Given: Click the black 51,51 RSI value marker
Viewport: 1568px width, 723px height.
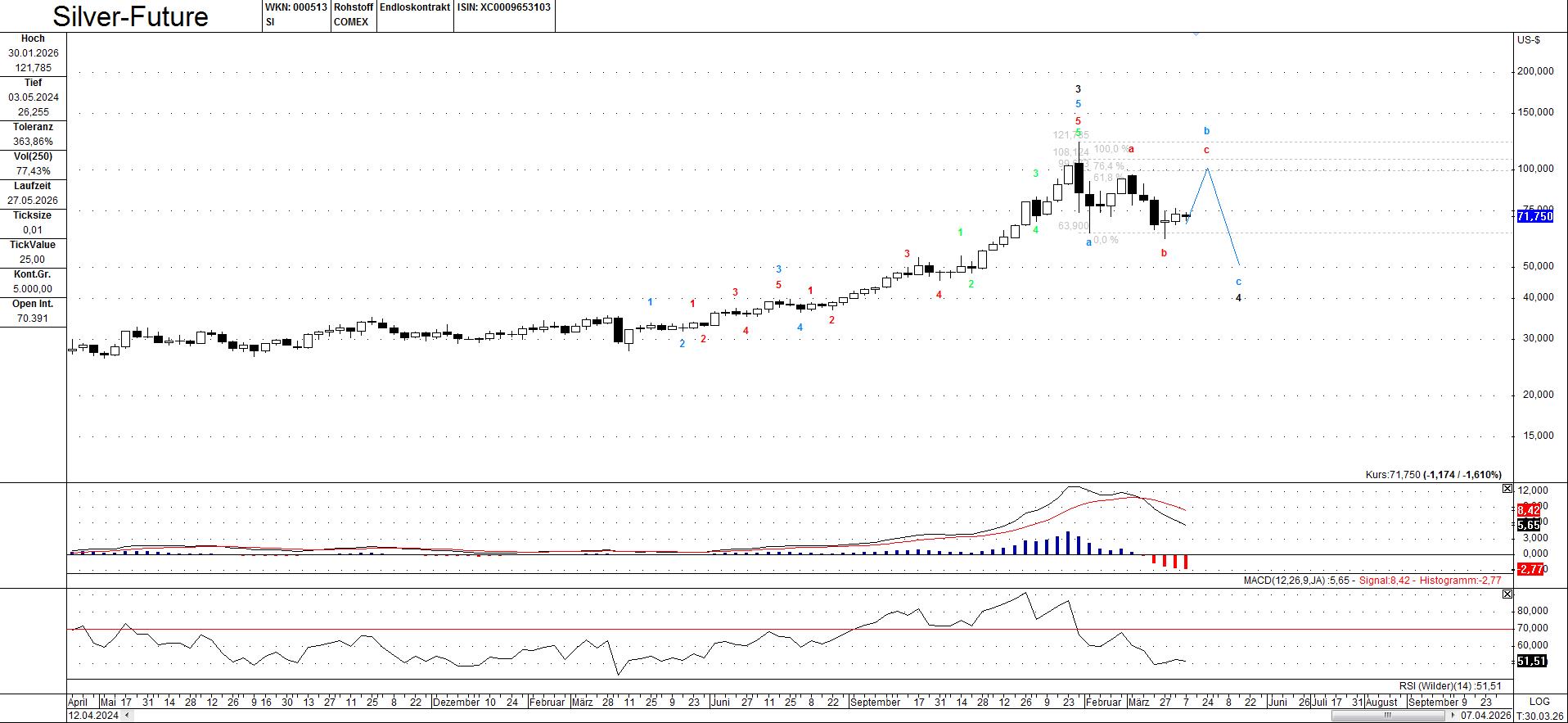Looking at the screenshot, I should [1531, 661].
